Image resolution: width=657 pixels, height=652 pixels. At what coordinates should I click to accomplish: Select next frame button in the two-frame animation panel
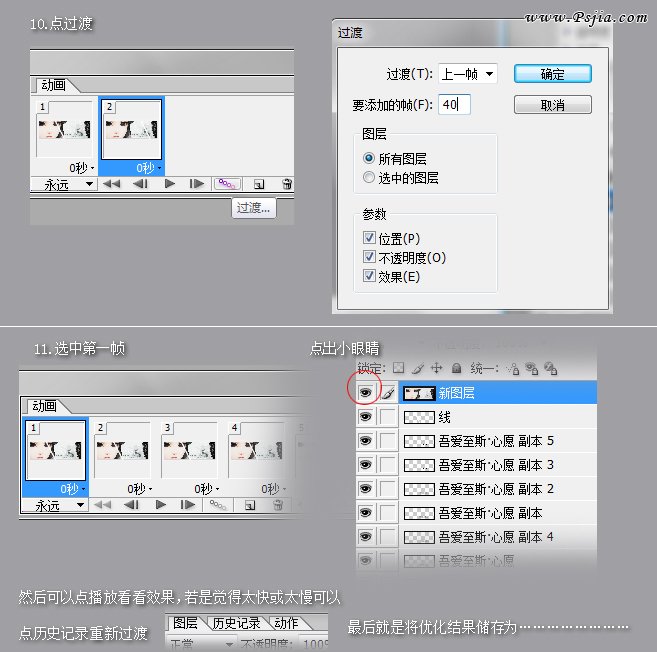[x=197, y=184]
